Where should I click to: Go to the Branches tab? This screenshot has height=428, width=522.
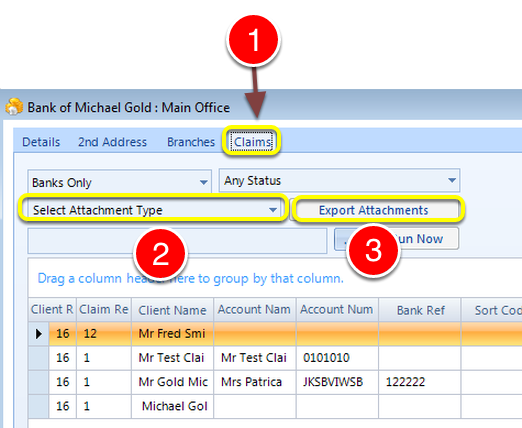(191, 142)
